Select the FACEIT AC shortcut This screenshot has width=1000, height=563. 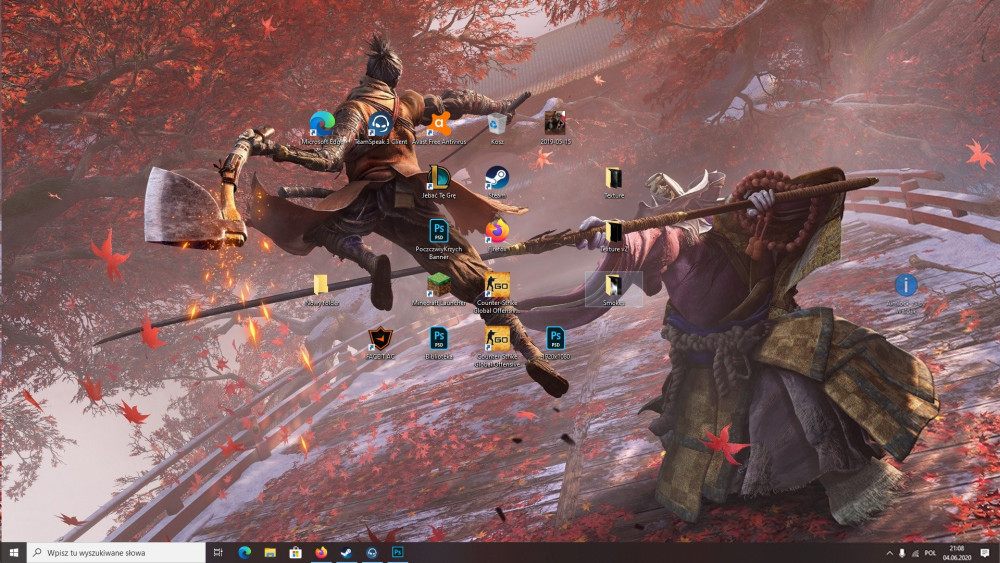[x=381, y=343]
